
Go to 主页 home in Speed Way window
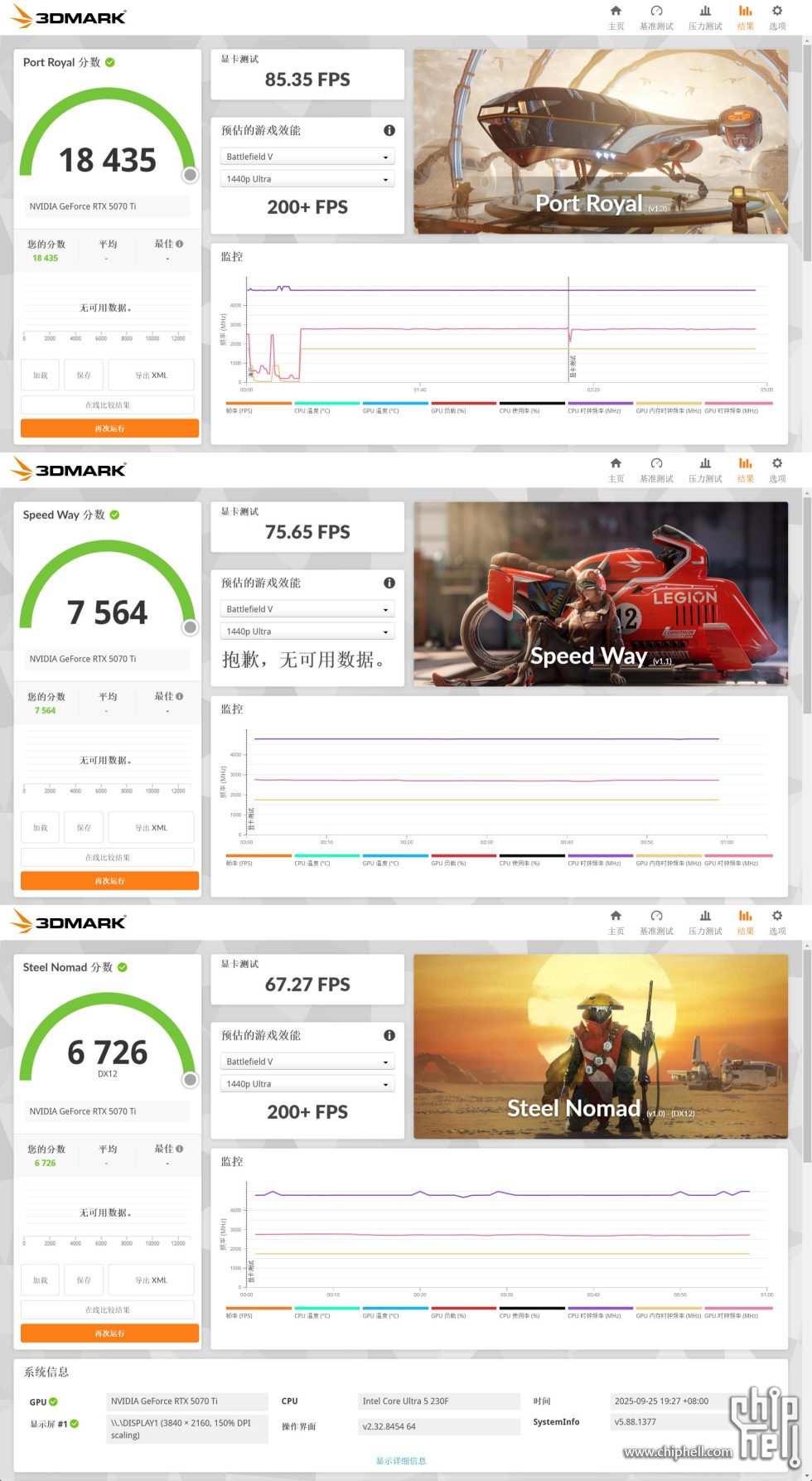click(616, 470)
